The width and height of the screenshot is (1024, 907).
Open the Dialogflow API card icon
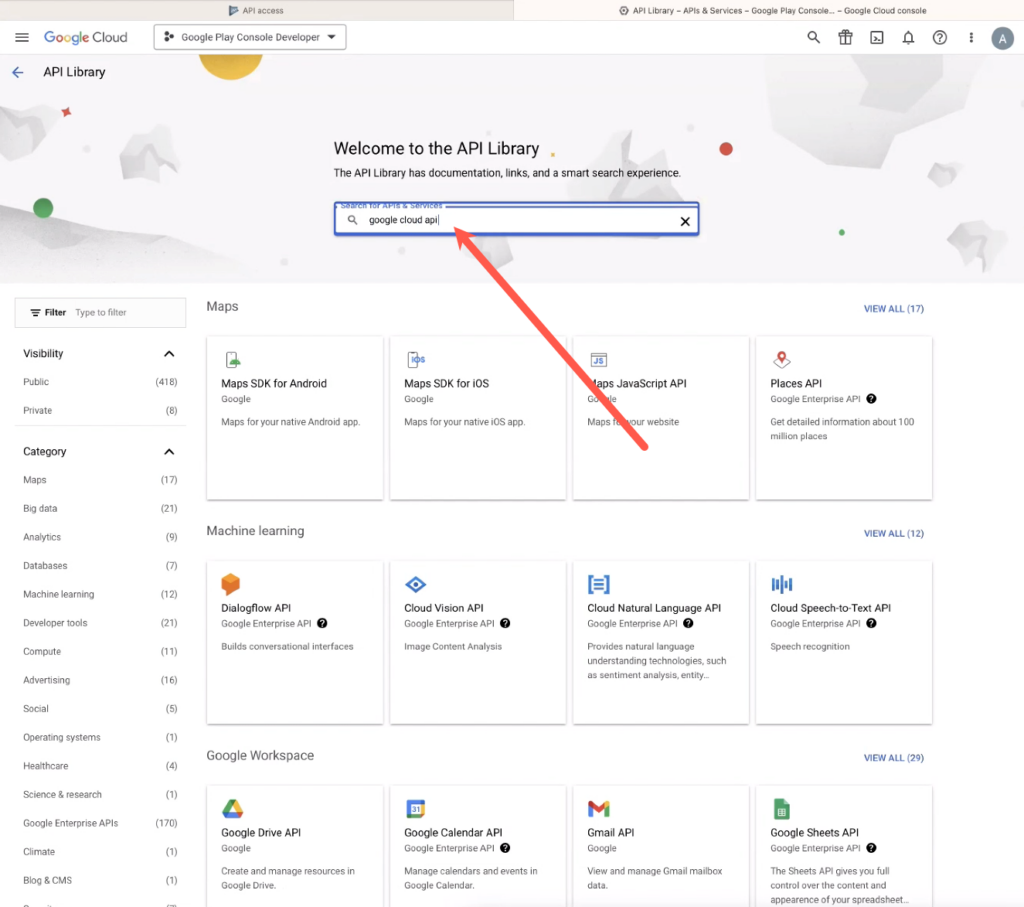pos(231,584)
